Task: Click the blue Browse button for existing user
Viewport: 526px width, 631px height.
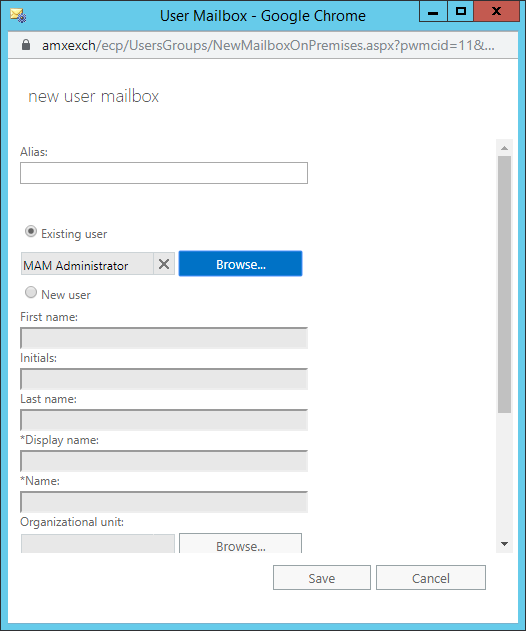Action: click(x=240, y=264)
